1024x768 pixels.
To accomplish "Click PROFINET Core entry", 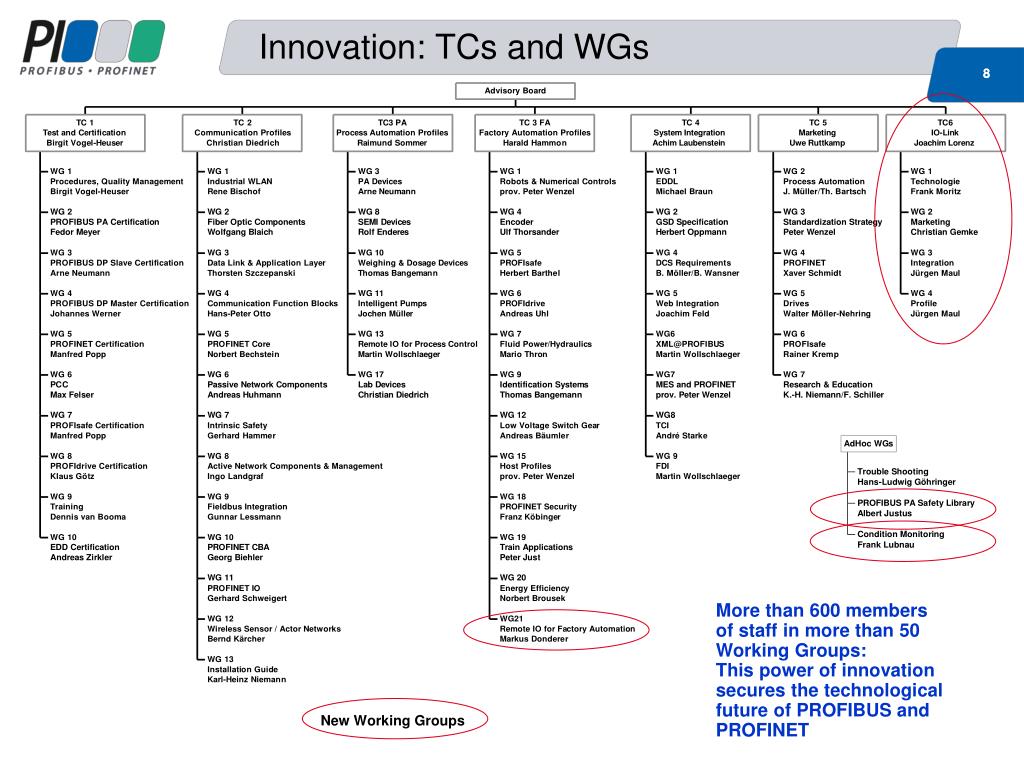I will 243,344.
